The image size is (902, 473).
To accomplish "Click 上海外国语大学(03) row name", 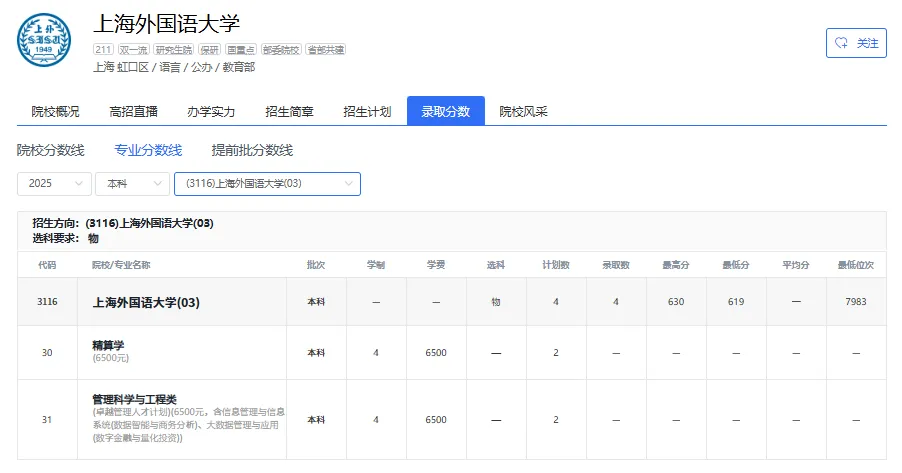I will coord(146,302).
